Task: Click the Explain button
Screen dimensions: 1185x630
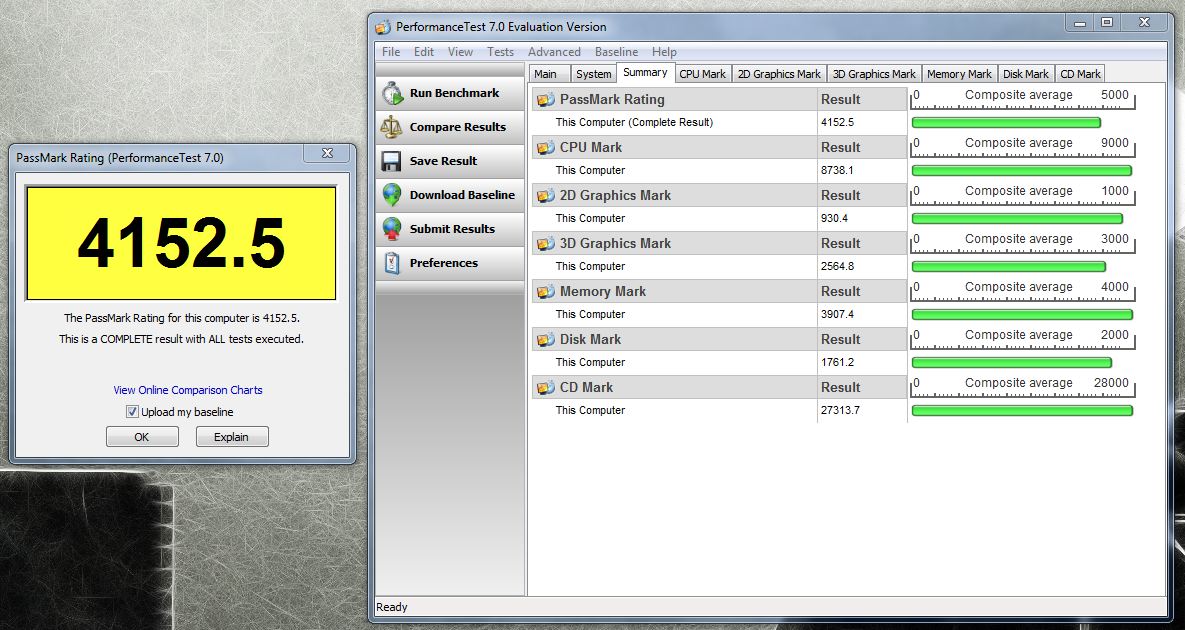Action: 232,437
